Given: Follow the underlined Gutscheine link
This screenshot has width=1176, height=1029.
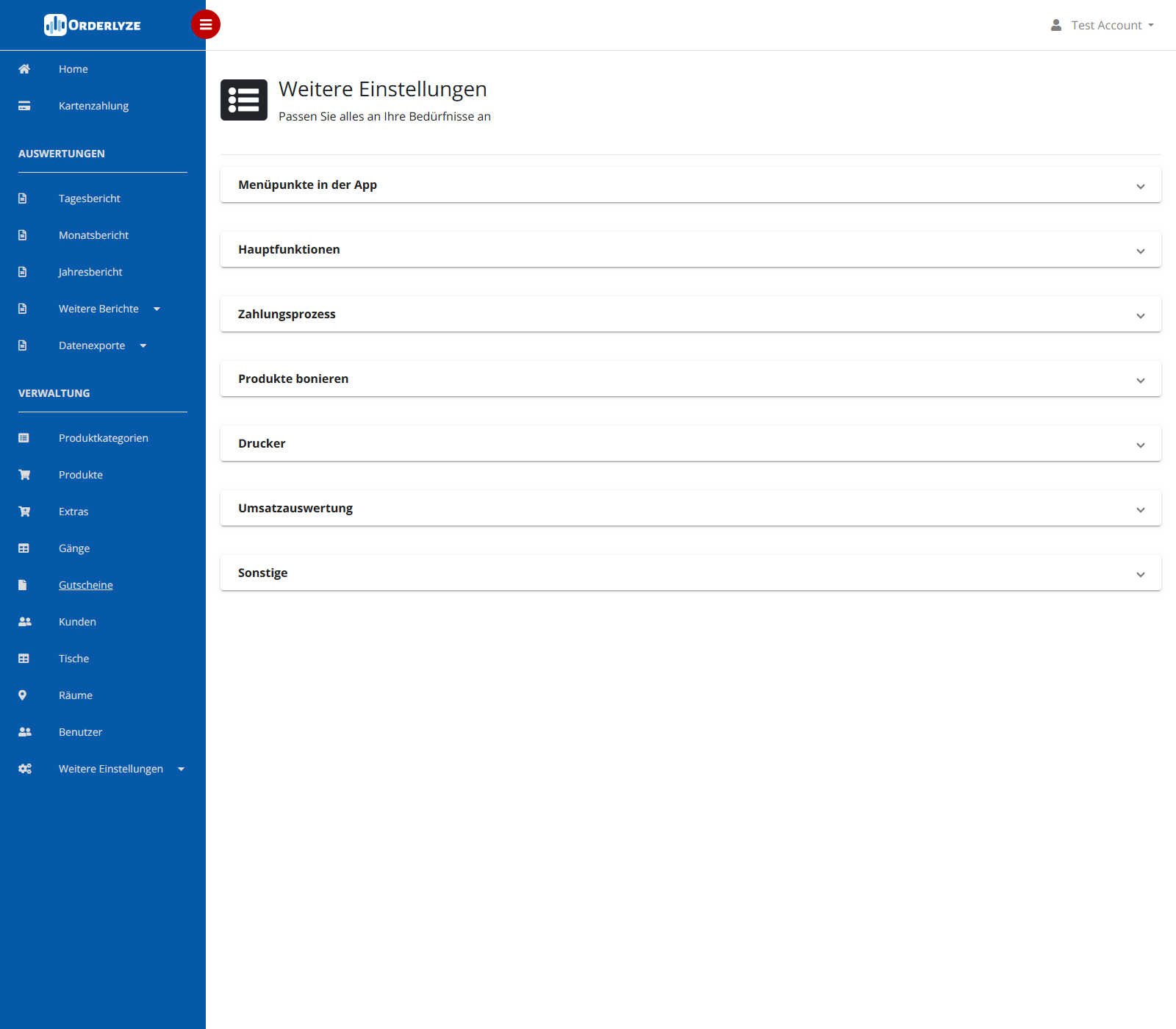Looking at the screenshot, I should [x=86, y=585].
